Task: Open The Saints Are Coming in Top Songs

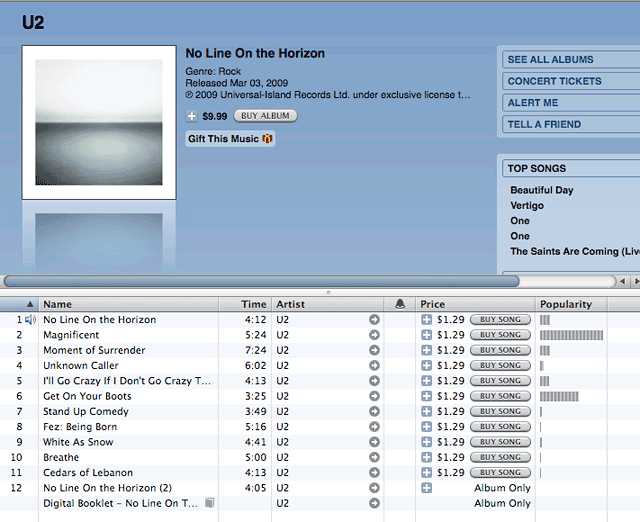Action: [x=575, y=251]
